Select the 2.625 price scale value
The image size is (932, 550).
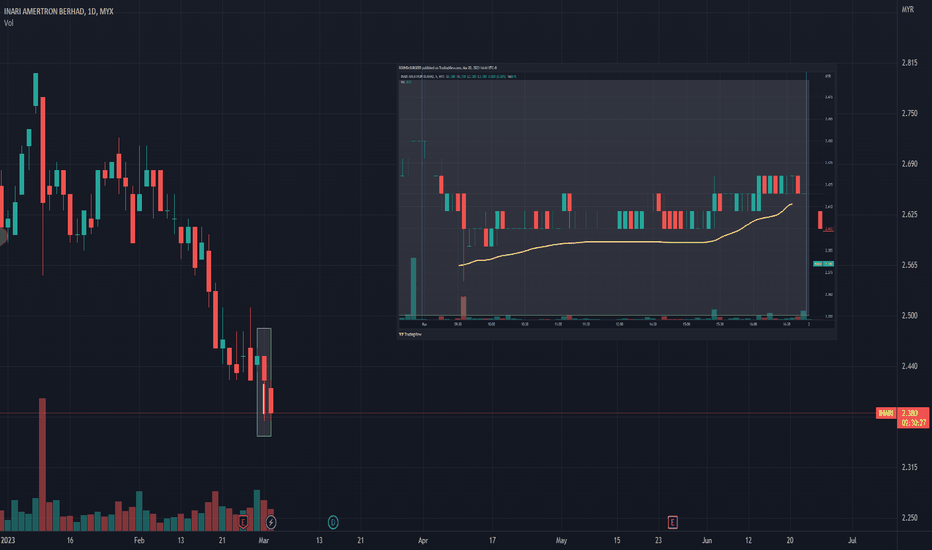(x=909, y=214)
